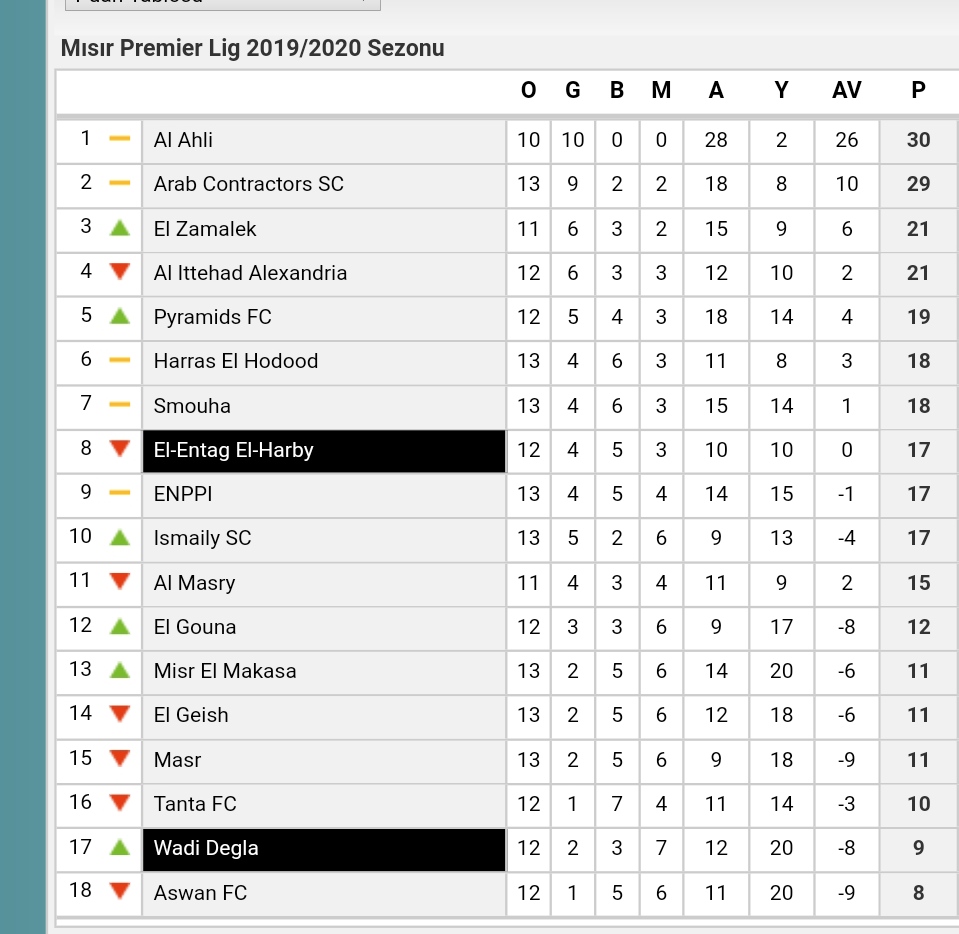
Task: Click the green up arrow beside Wadi Degla
Action: click(x=120, y=847)
